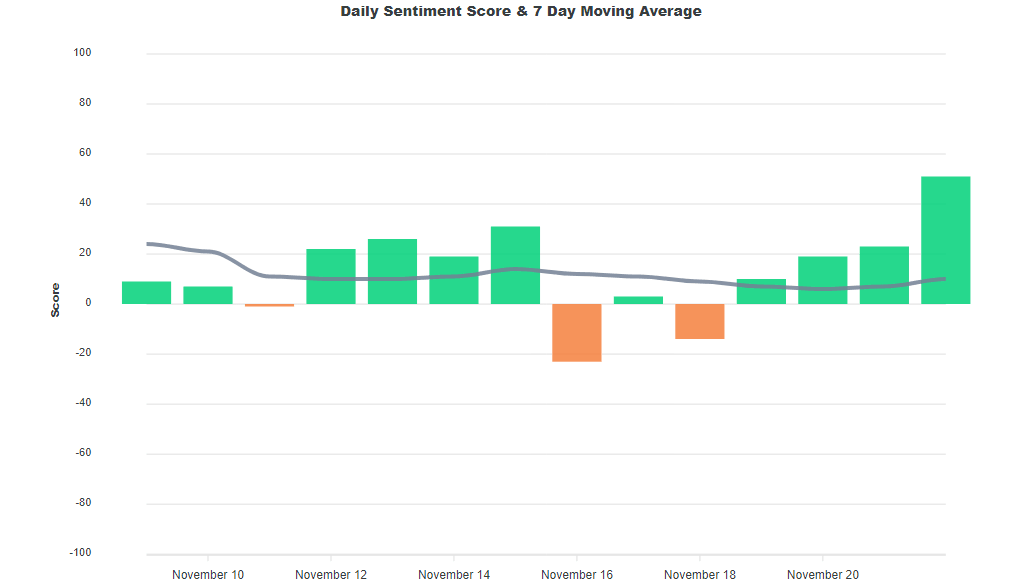Select the green bar above November 12
The width and height of the screenshot is (1027, 588).
pyautogui.click(x=331, y=276)
